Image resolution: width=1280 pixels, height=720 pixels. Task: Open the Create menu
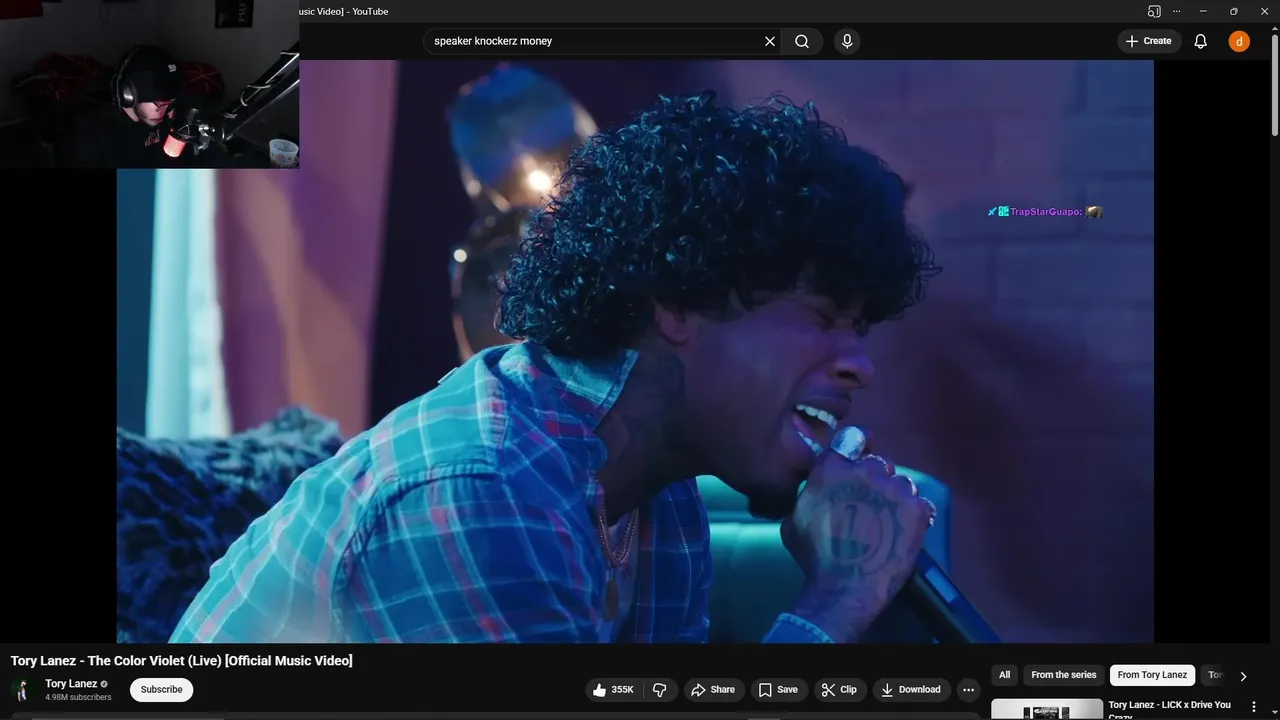click(x=1149, y=41)
